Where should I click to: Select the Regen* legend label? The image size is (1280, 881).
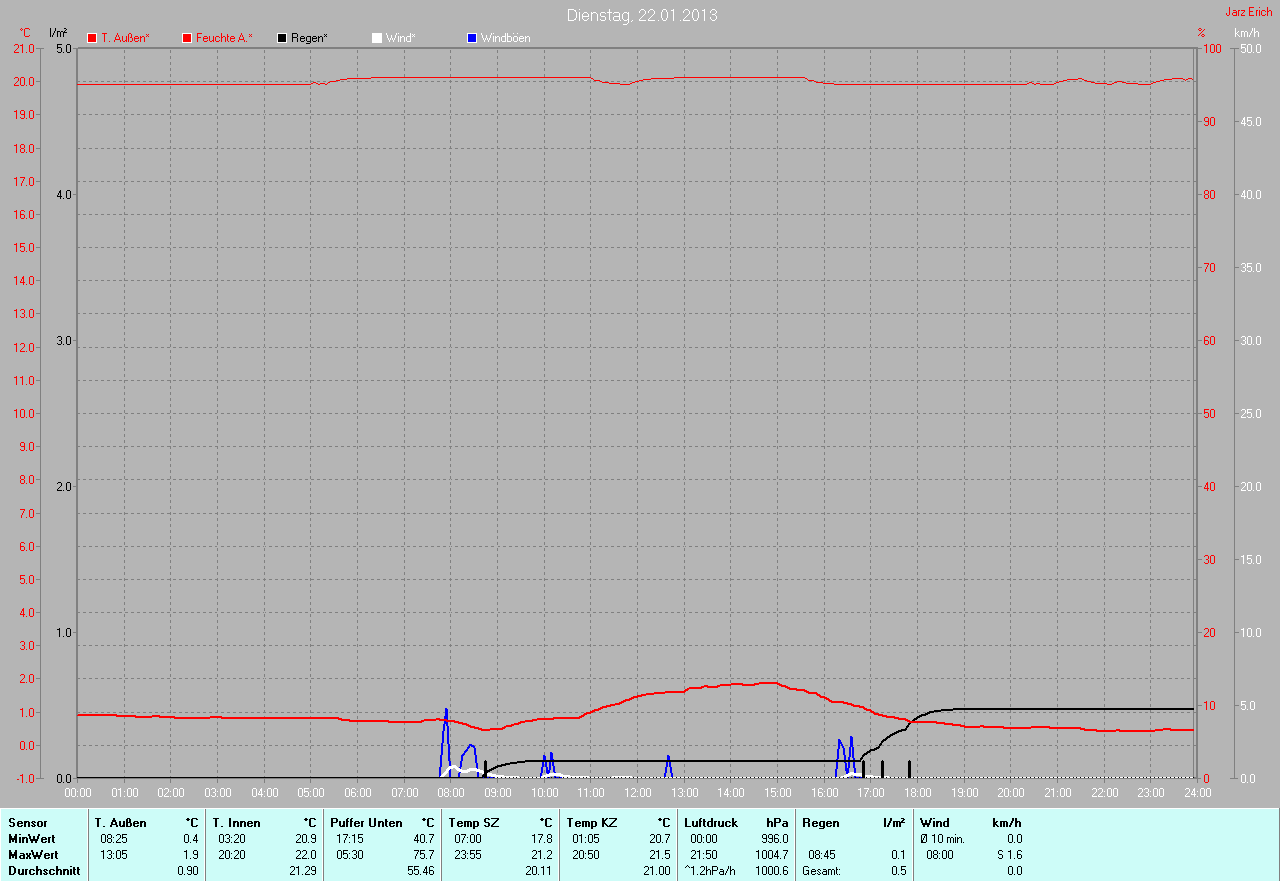[x=309, y=38]
